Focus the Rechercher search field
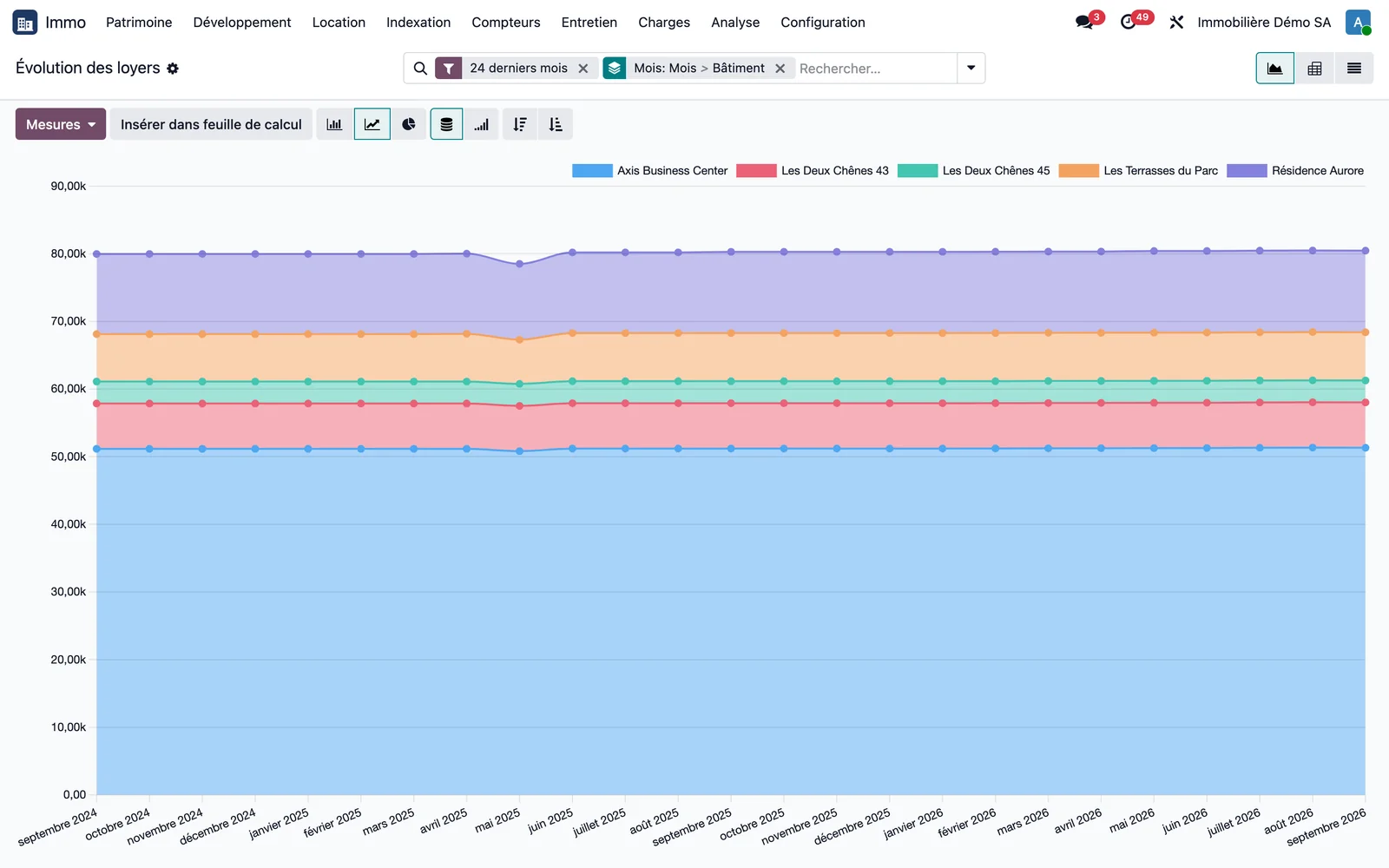The width and height of the screenshot is (1389, 868). pyautogui.click(x=875, y=69)
